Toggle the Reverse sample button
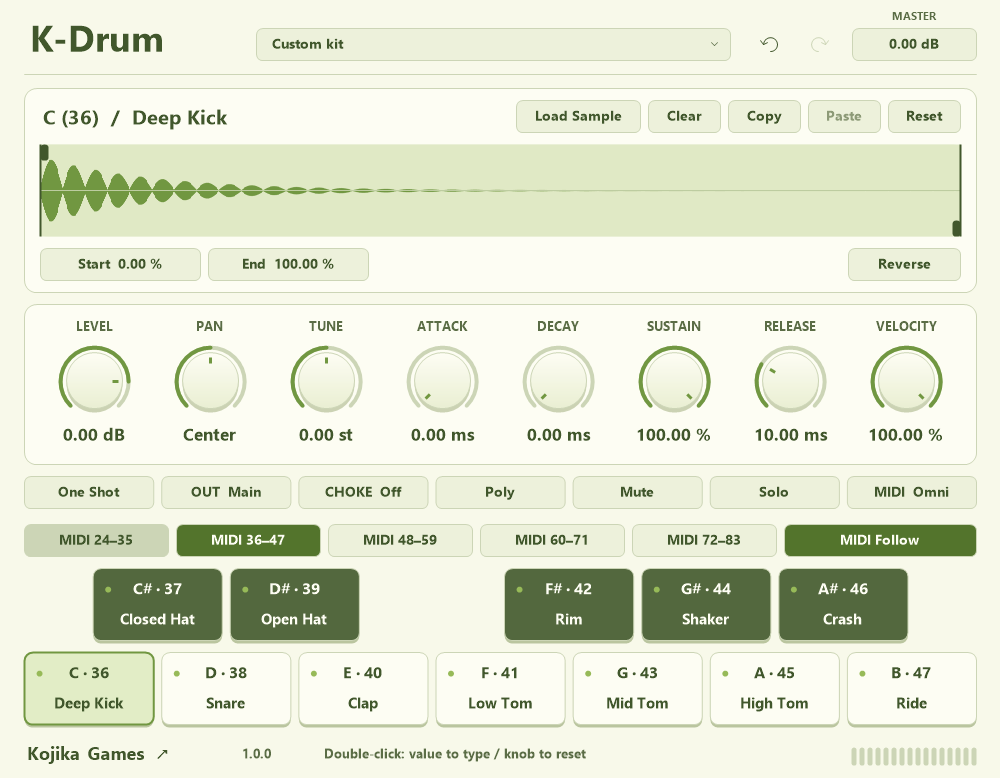 pos(904,264)
